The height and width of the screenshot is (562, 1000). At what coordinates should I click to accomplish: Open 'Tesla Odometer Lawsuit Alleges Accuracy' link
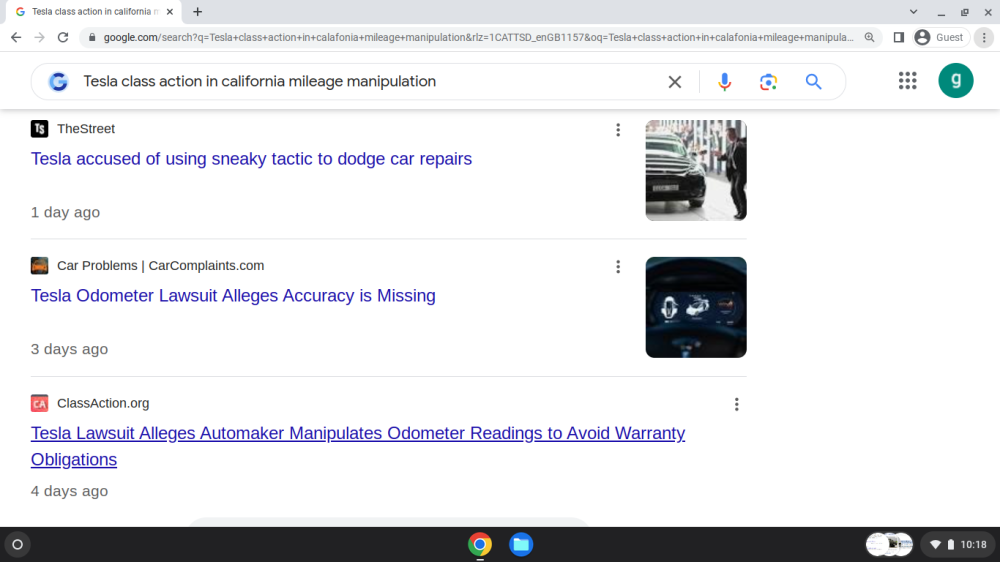coord(233,295)
